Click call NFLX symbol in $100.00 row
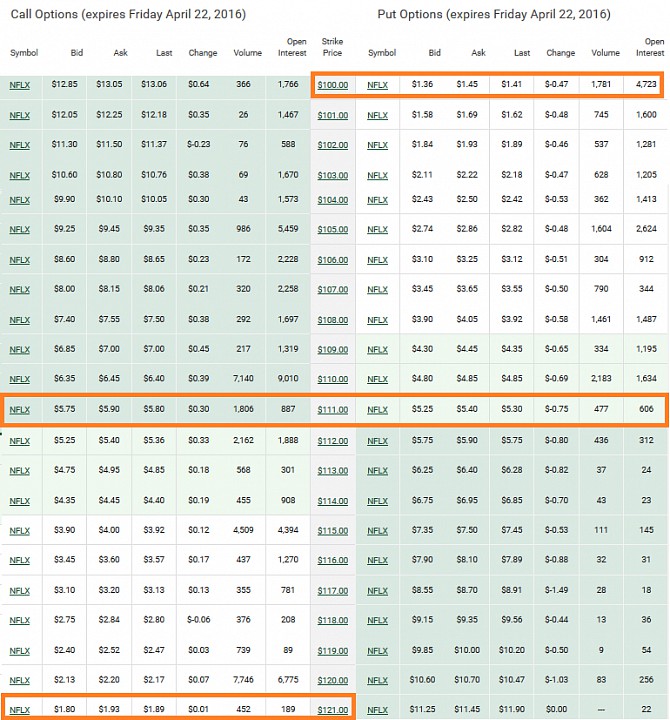 [x=20, y=85]
